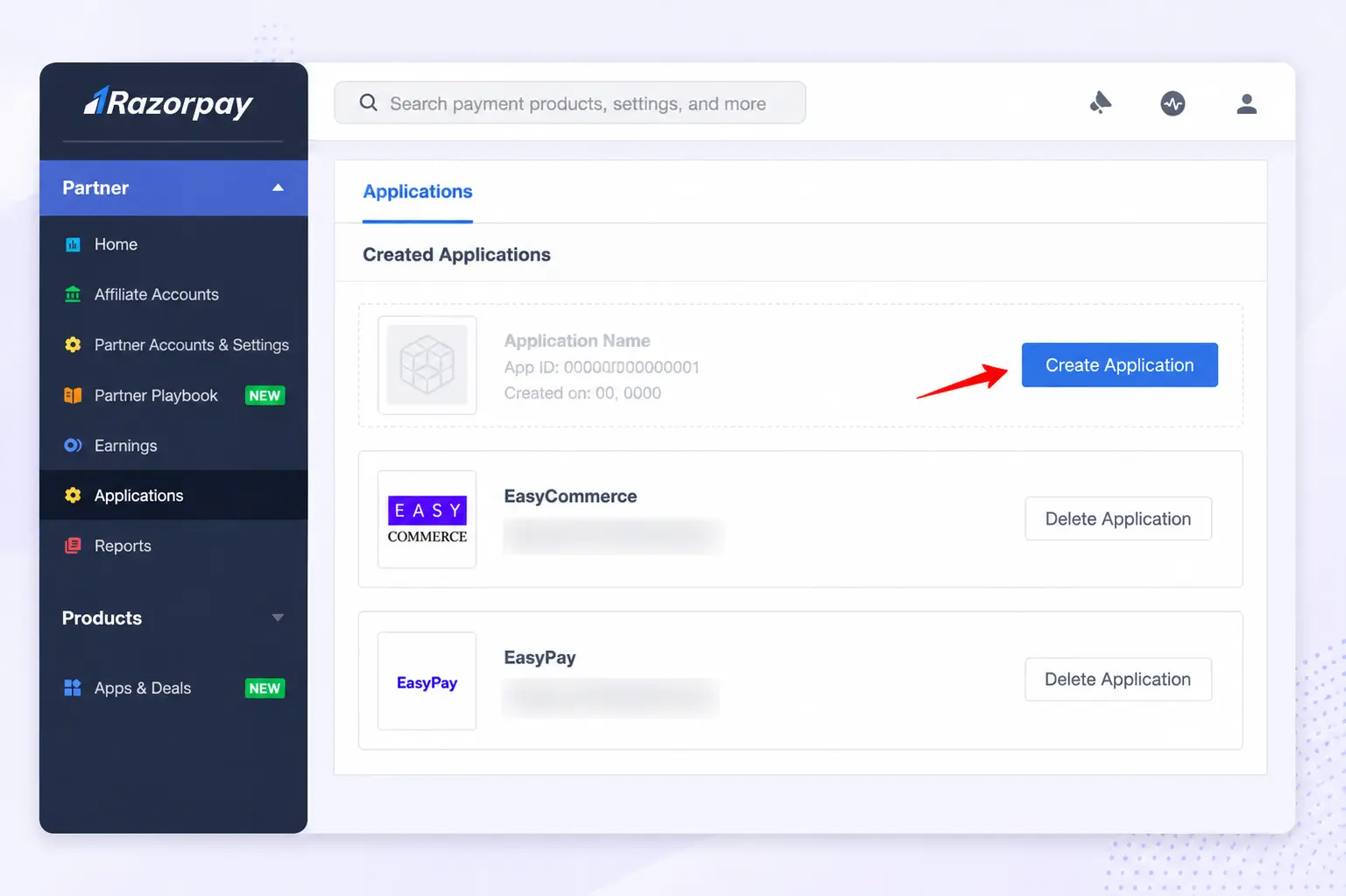Click the 'Application Name' placeholder text
The image size is (1346, 896).
click(577, 341)
